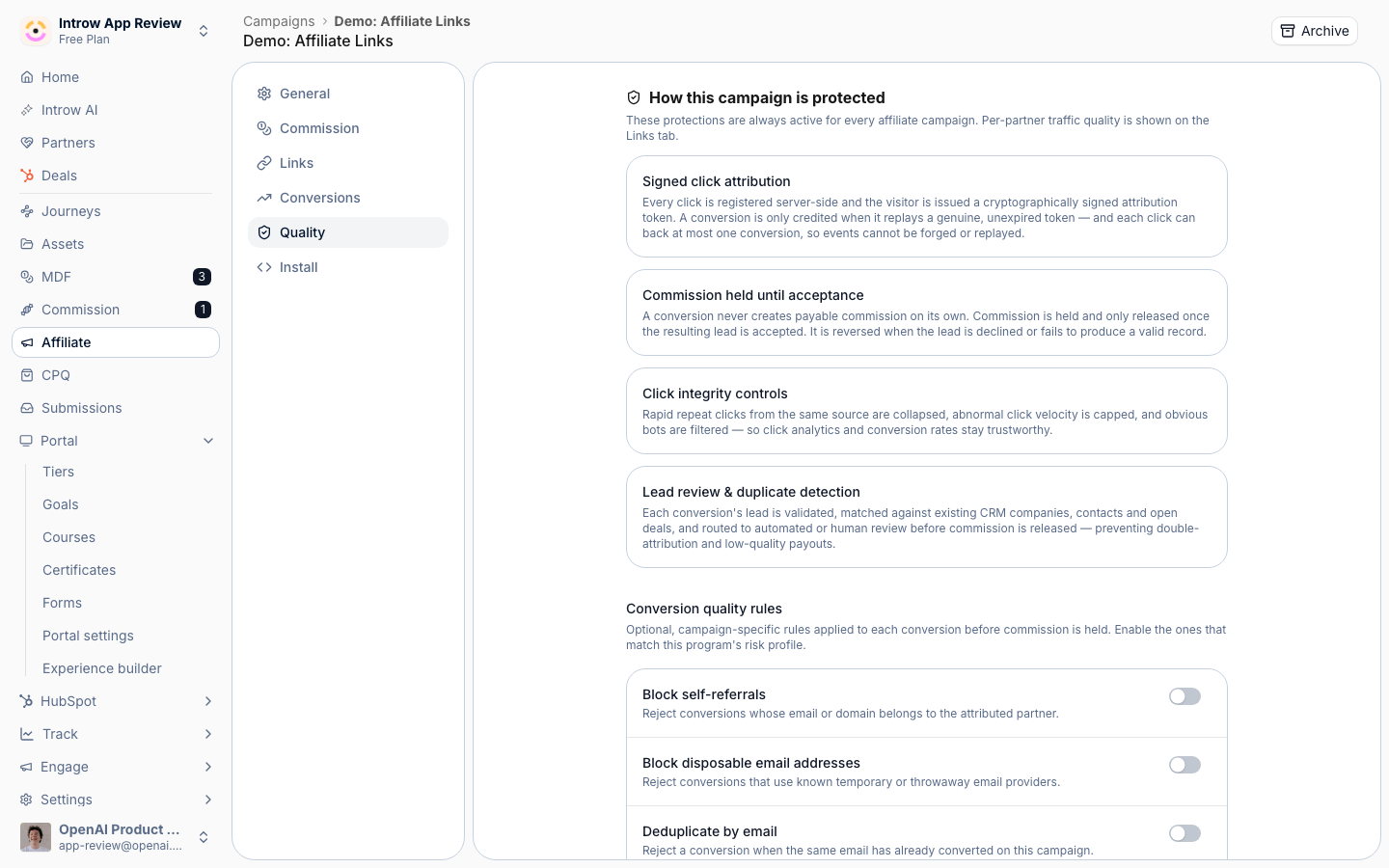1389x868 pixels.
Task: Click the Journeys sidebar icon
Action: coord(27,211)
